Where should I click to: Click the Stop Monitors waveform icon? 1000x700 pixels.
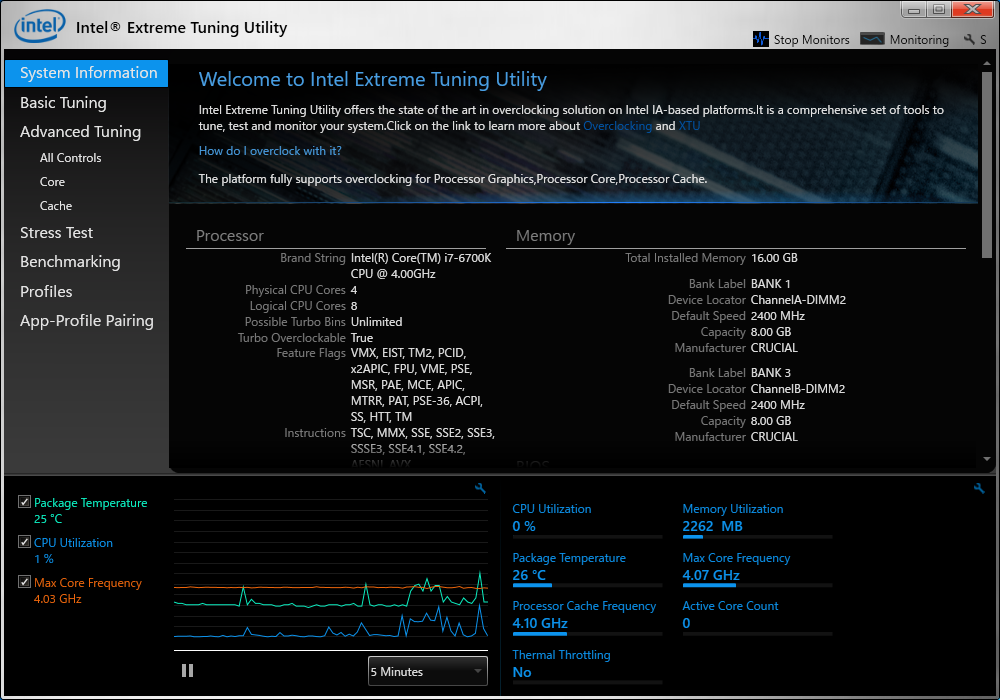pyautogui.click(x=760, y=39)
